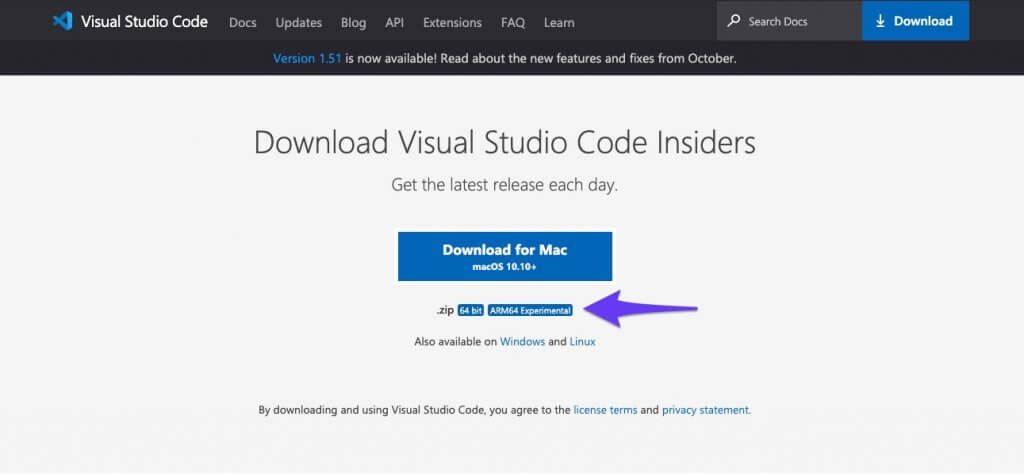Focus the Search Docs field
The width and height of the screenshot is (1024, 474).
click(x=789, y=21)
